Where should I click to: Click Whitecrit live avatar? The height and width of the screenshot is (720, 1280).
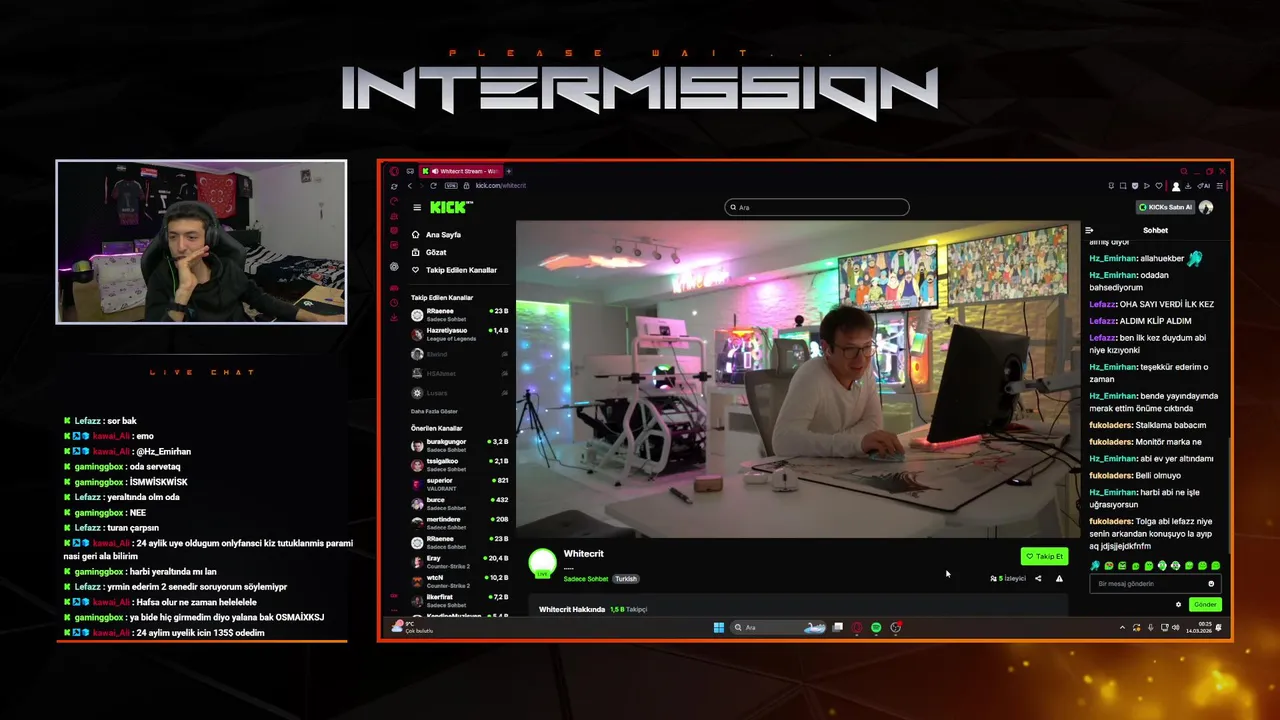[542, 563]
